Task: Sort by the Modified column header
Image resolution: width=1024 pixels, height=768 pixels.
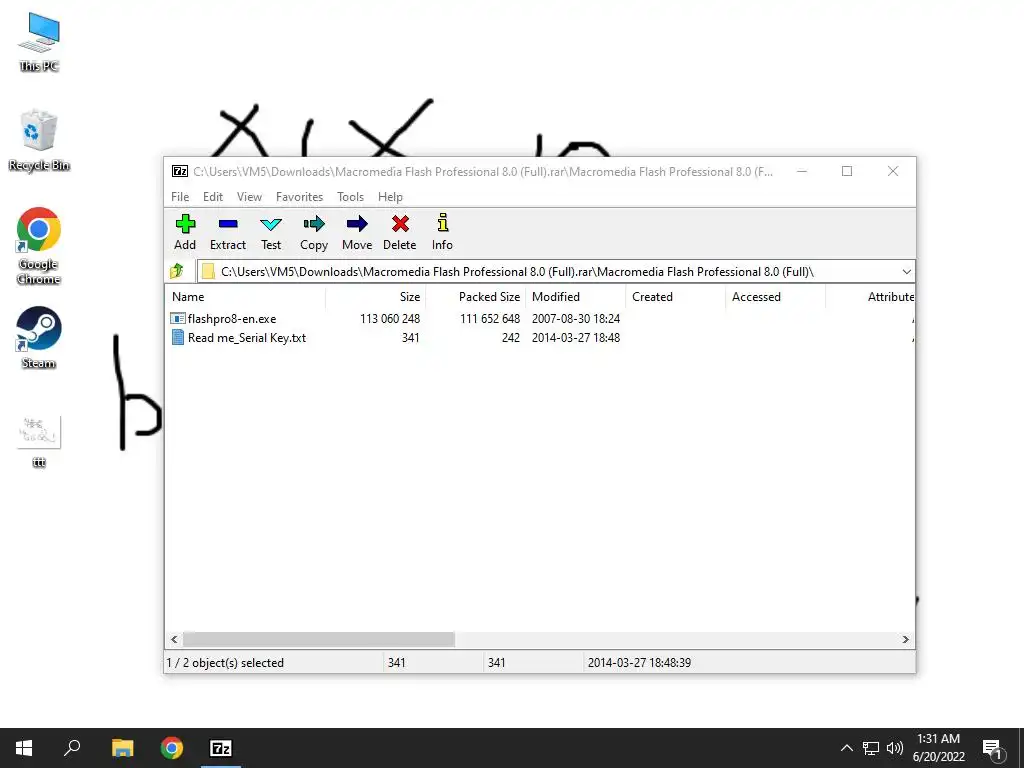Action: click(x=575, y=296)
